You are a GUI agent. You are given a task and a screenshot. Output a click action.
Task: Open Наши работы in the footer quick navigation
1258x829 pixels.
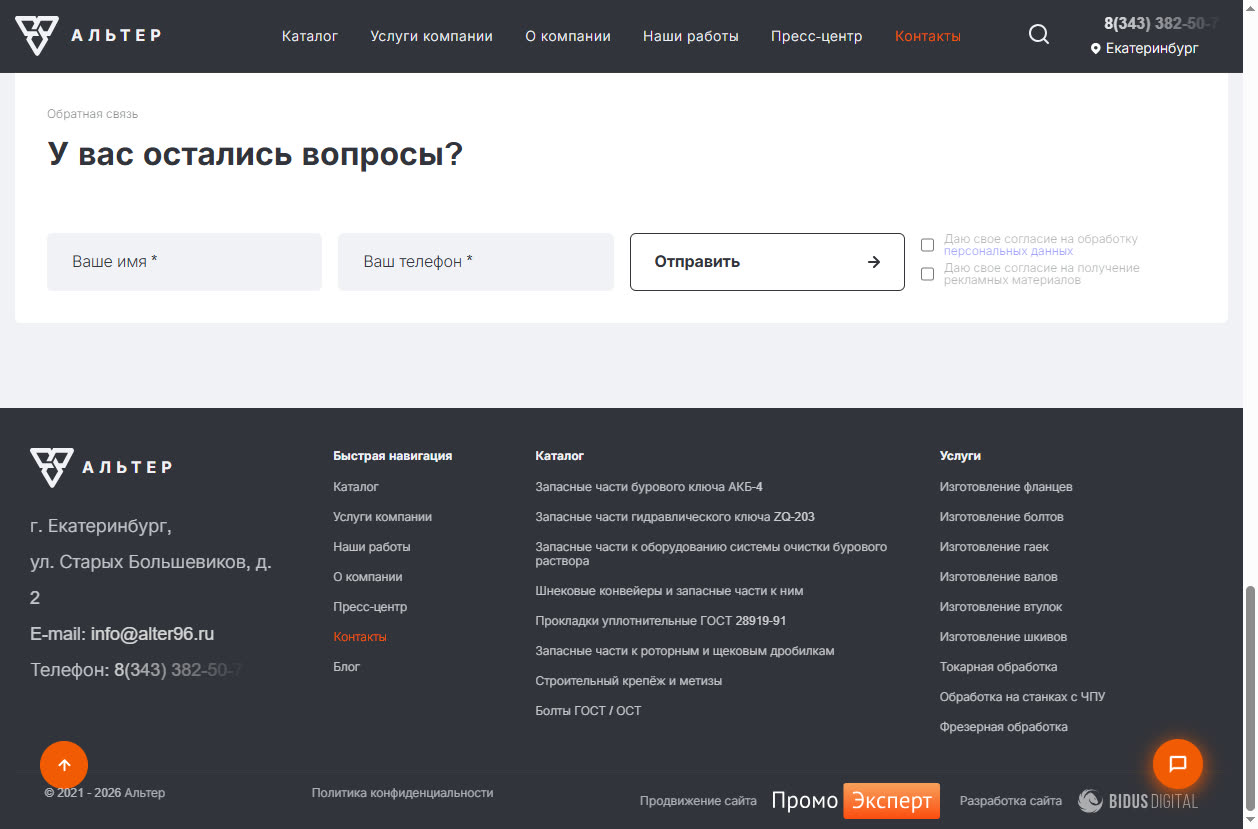pos(371,547)
